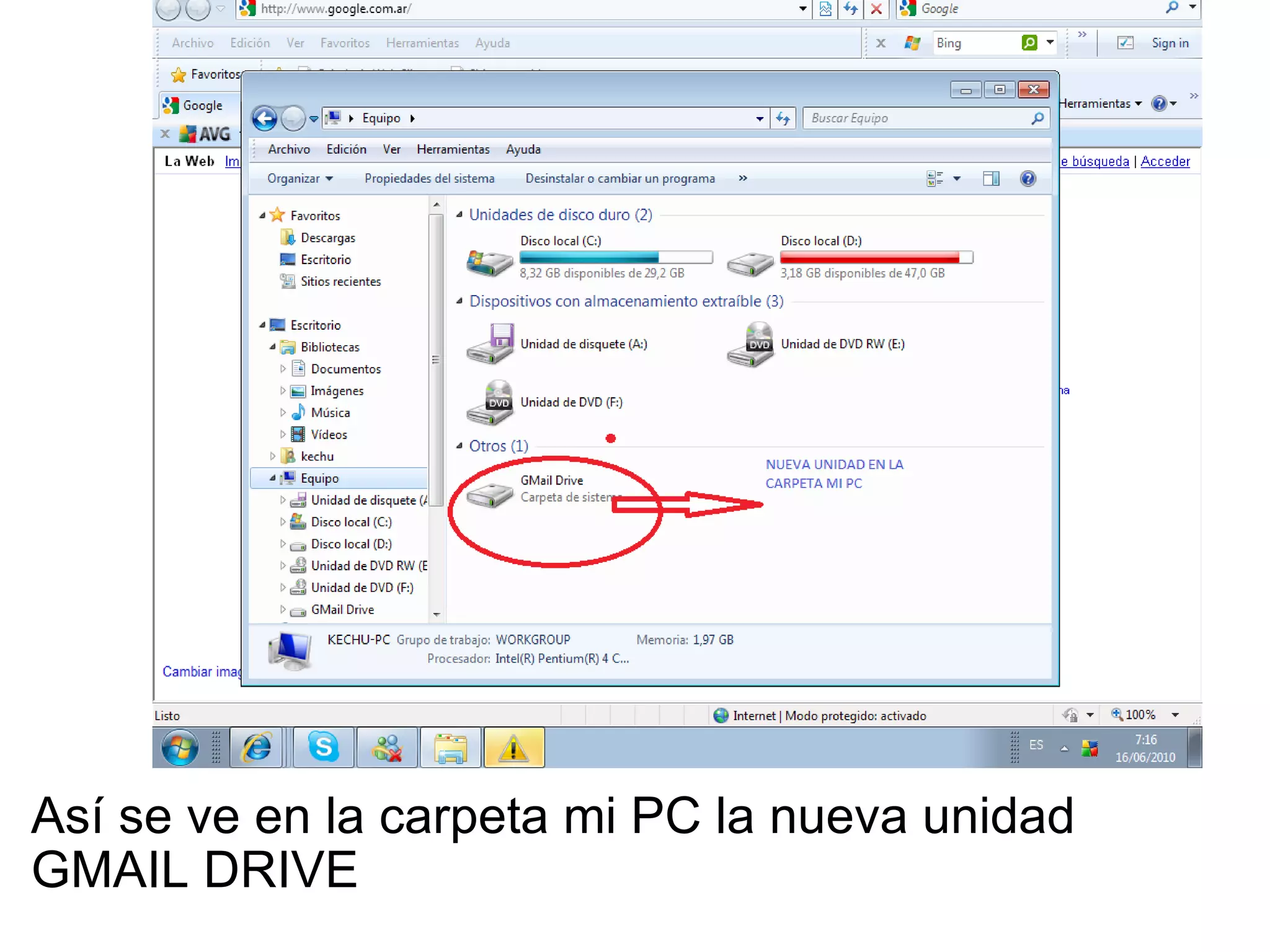
Task: Click browser compatibility view icon
Action: click(x=825, y=9)
